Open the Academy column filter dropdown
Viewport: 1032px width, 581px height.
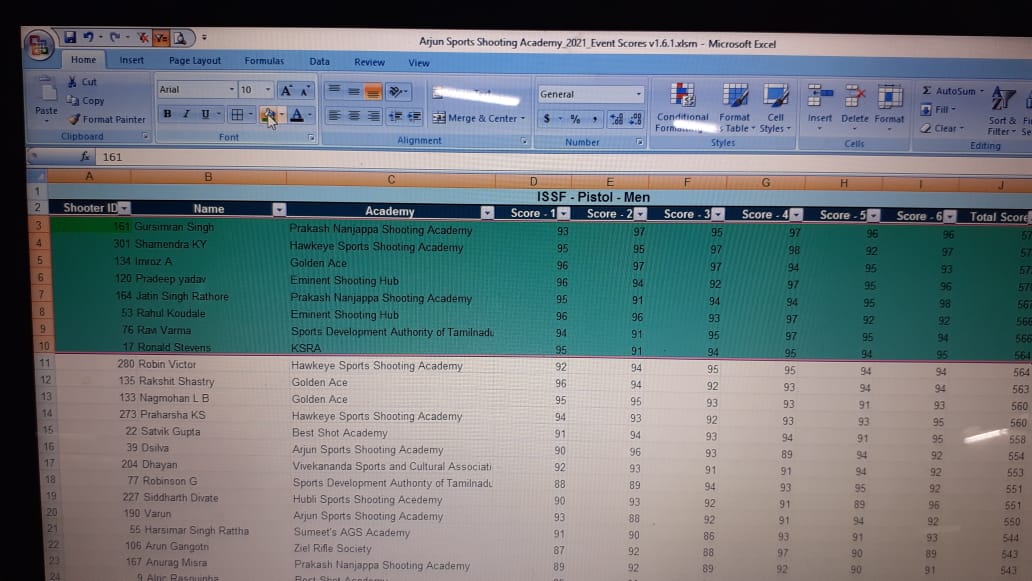point(486,212)
